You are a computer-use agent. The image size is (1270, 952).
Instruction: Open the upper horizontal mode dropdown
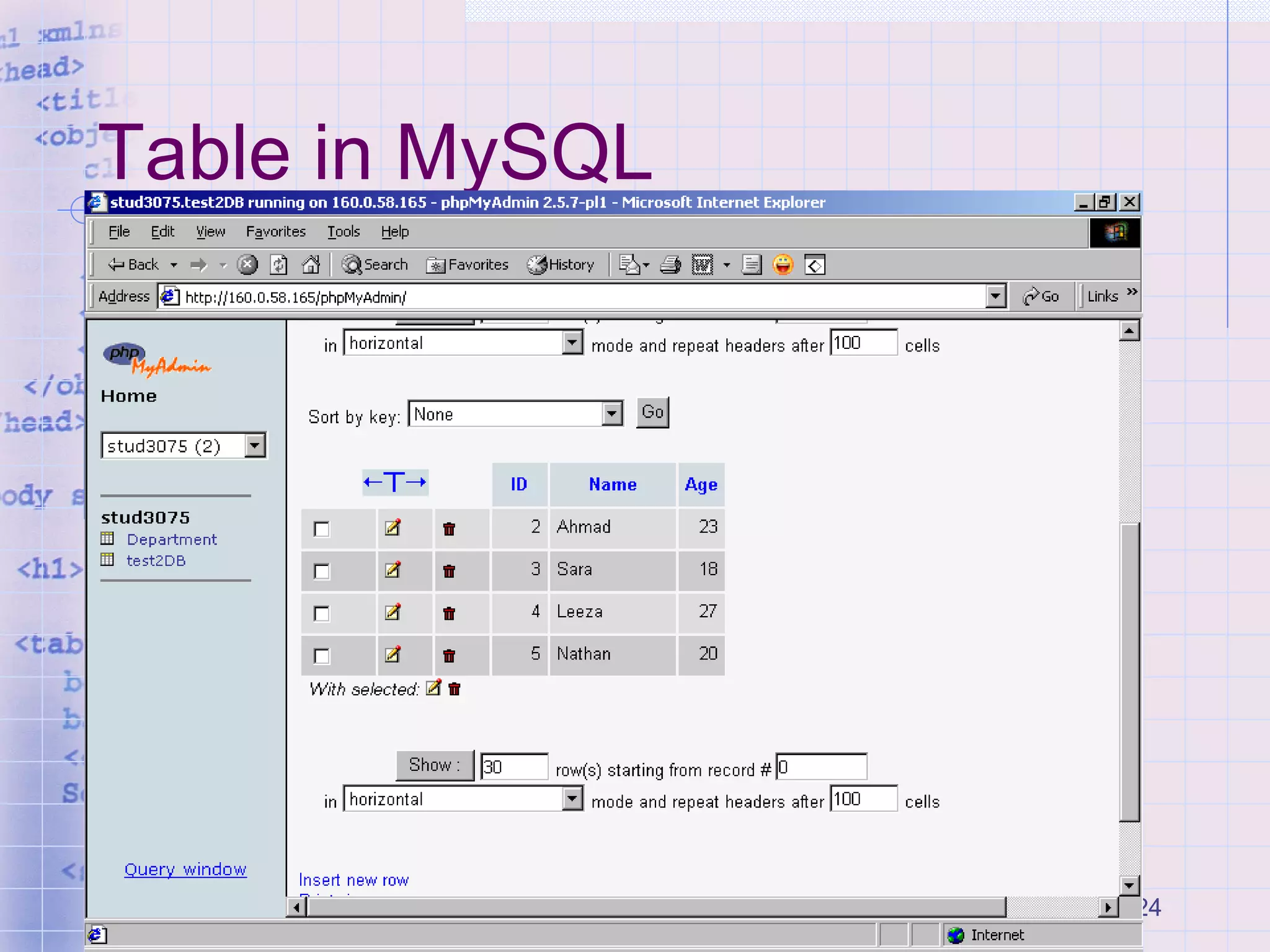click(463, 343)
